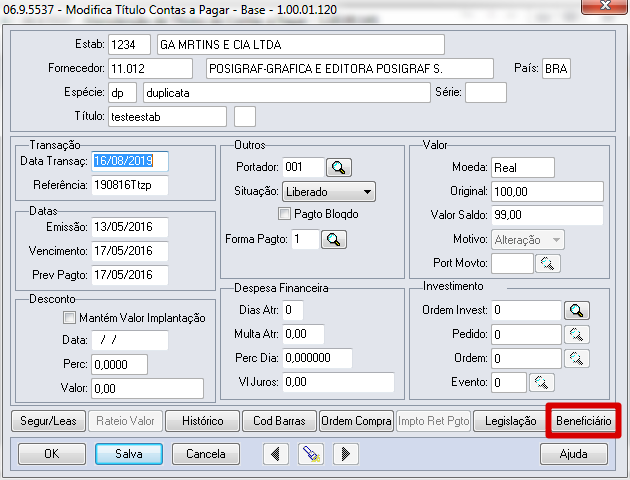630x480 pixels.
Task: Open Port Movto lookup icon
Action: click(548, 263)
